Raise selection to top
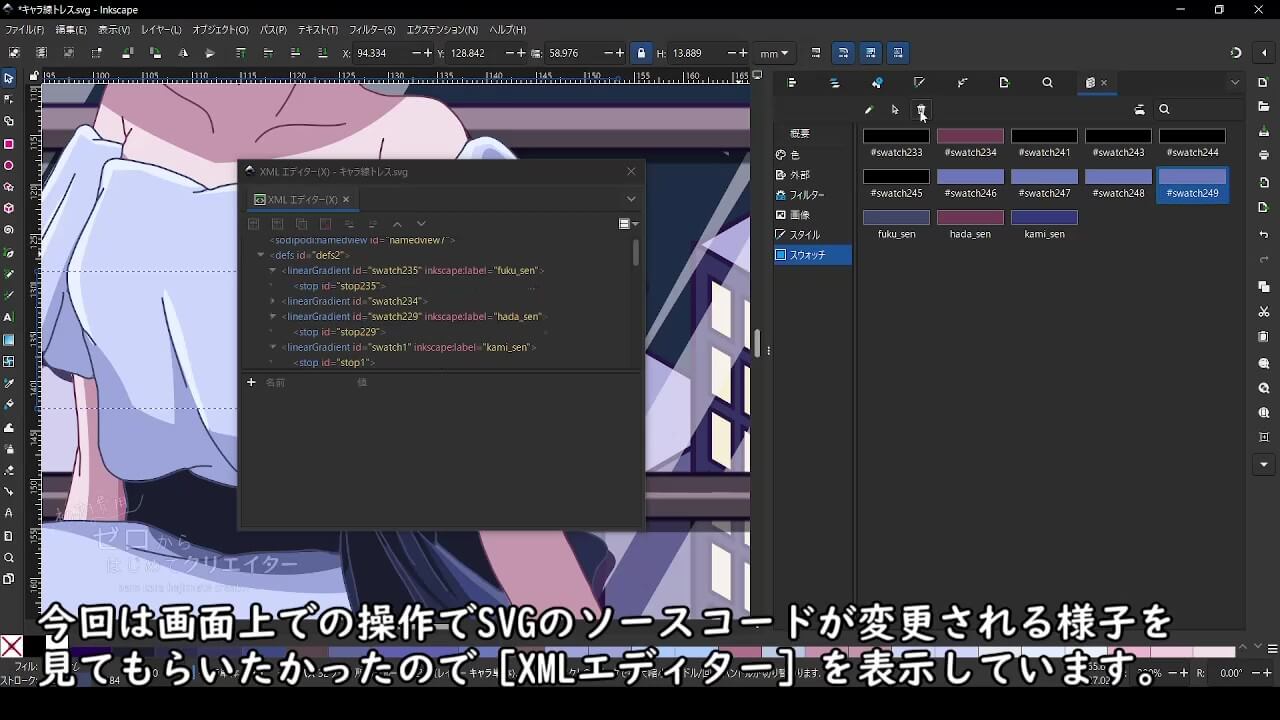 click(241, 53)
